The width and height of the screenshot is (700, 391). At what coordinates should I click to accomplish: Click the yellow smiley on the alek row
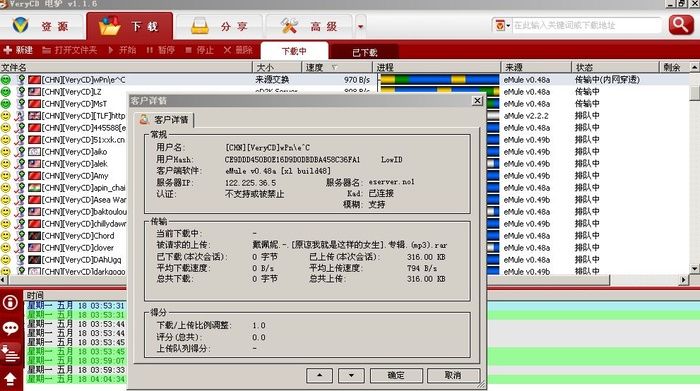point(5,164)
